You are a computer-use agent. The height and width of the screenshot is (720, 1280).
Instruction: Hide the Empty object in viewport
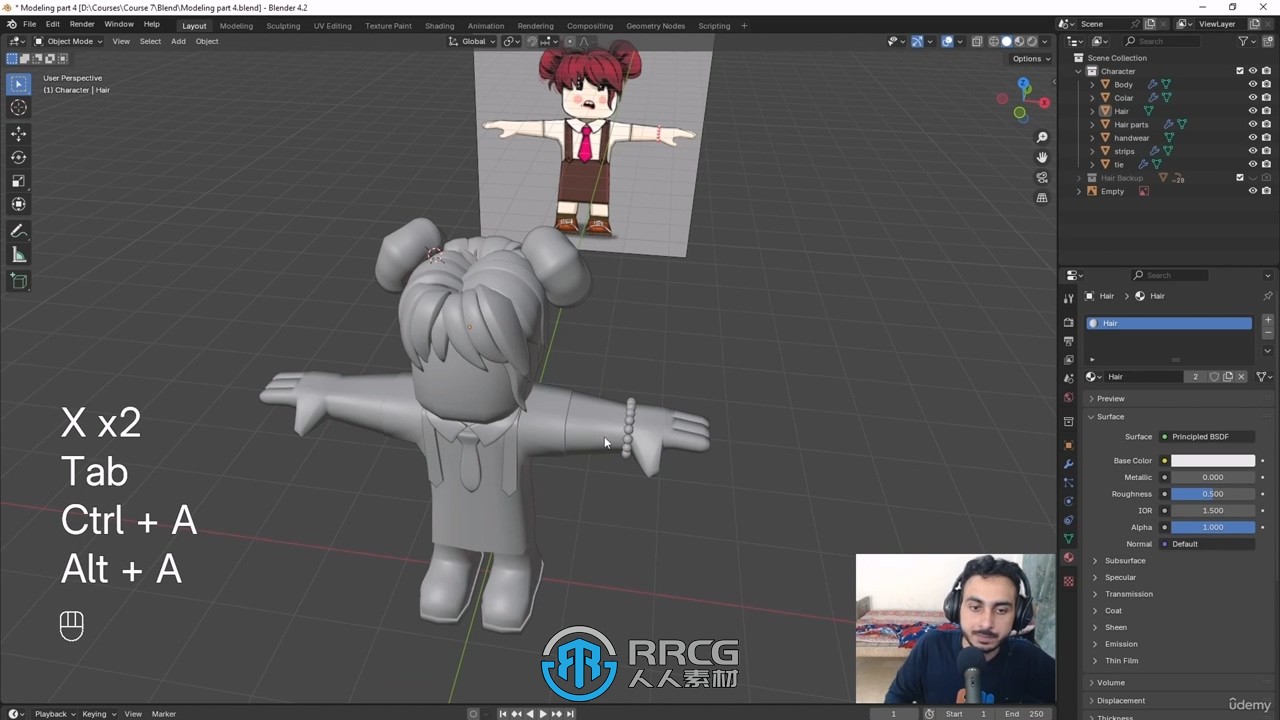1252,191
